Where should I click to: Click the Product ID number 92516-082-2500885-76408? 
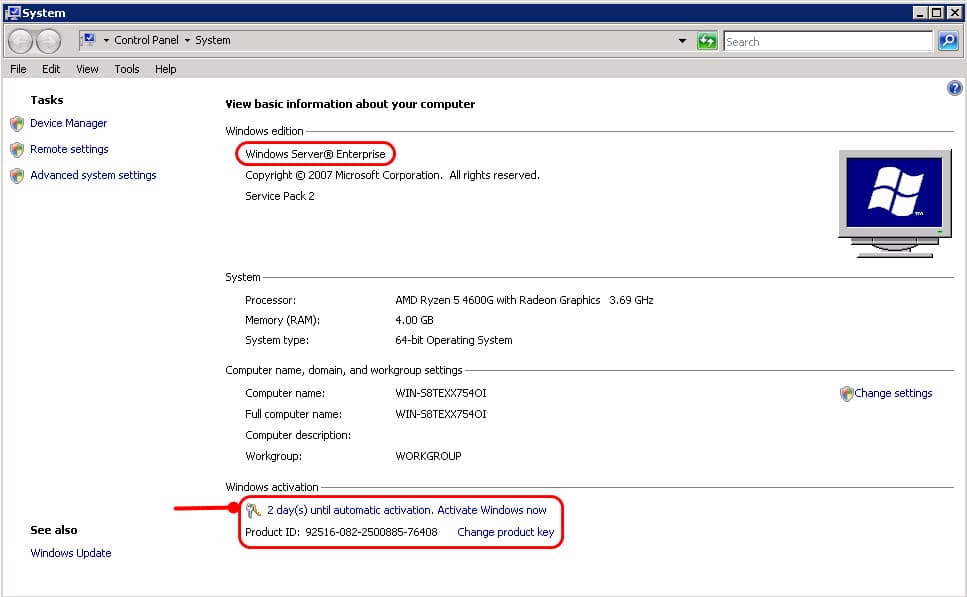[371, 532]
